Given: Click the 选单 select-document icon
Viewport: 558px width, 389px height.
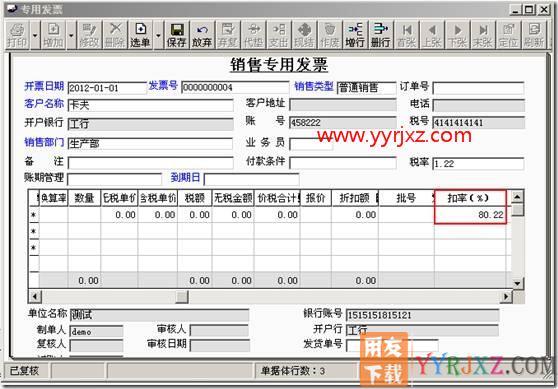Looking at the screenshot, I should 141,35.
